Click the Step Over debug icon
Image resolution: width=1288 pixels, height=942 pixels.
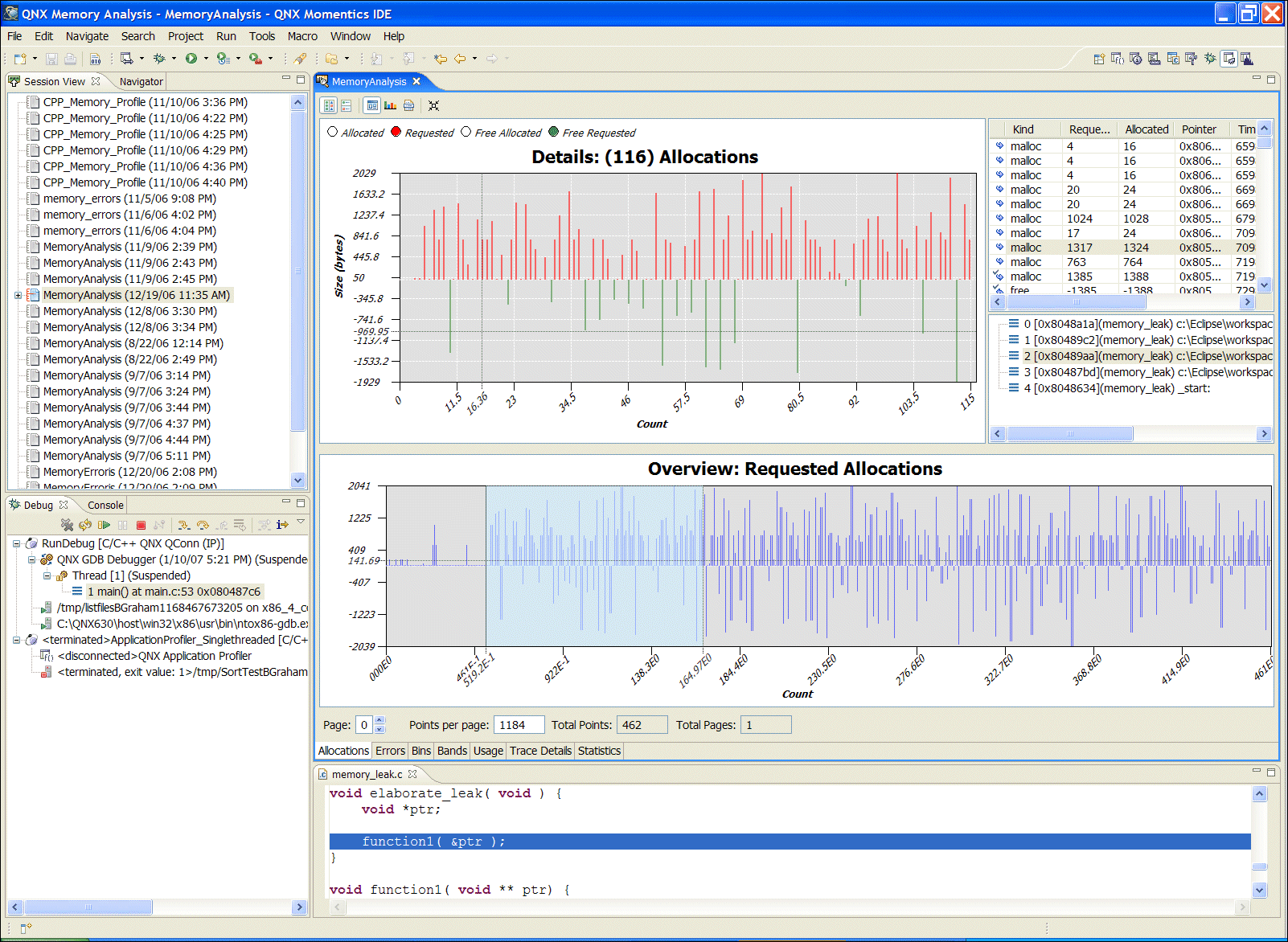coord(202,525)
